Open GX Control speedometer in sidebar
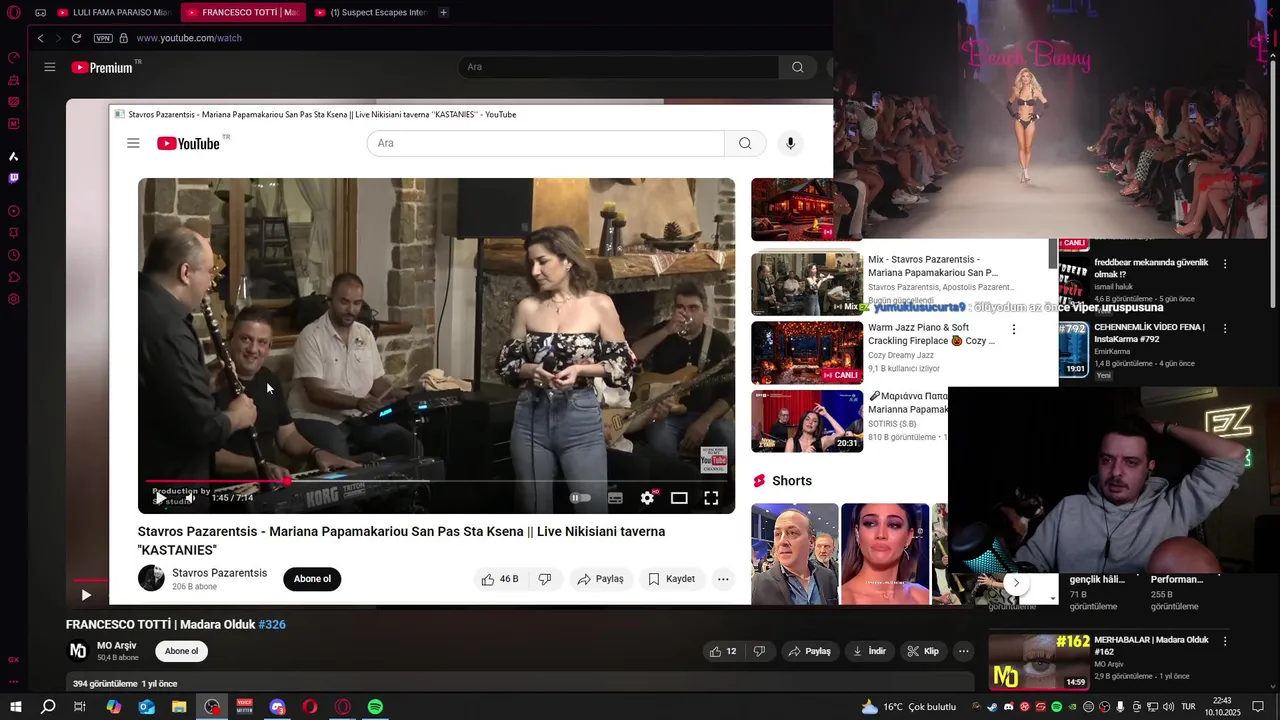Screen dimensions: 1280x720 click(14, 58)
